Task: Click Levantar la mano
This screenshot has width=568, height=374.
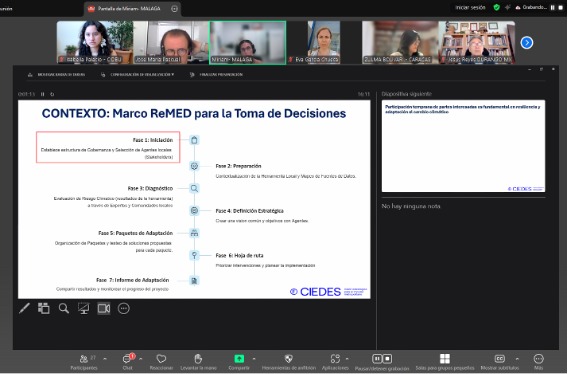Action: click(x=198, y=362)
